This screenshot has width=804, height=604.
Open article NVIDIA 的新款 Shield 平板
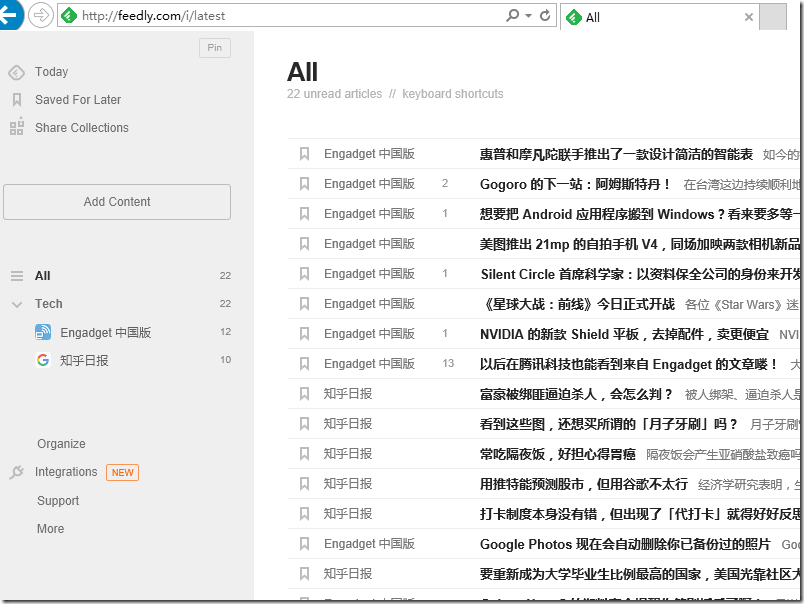click(x=624, y=334)
